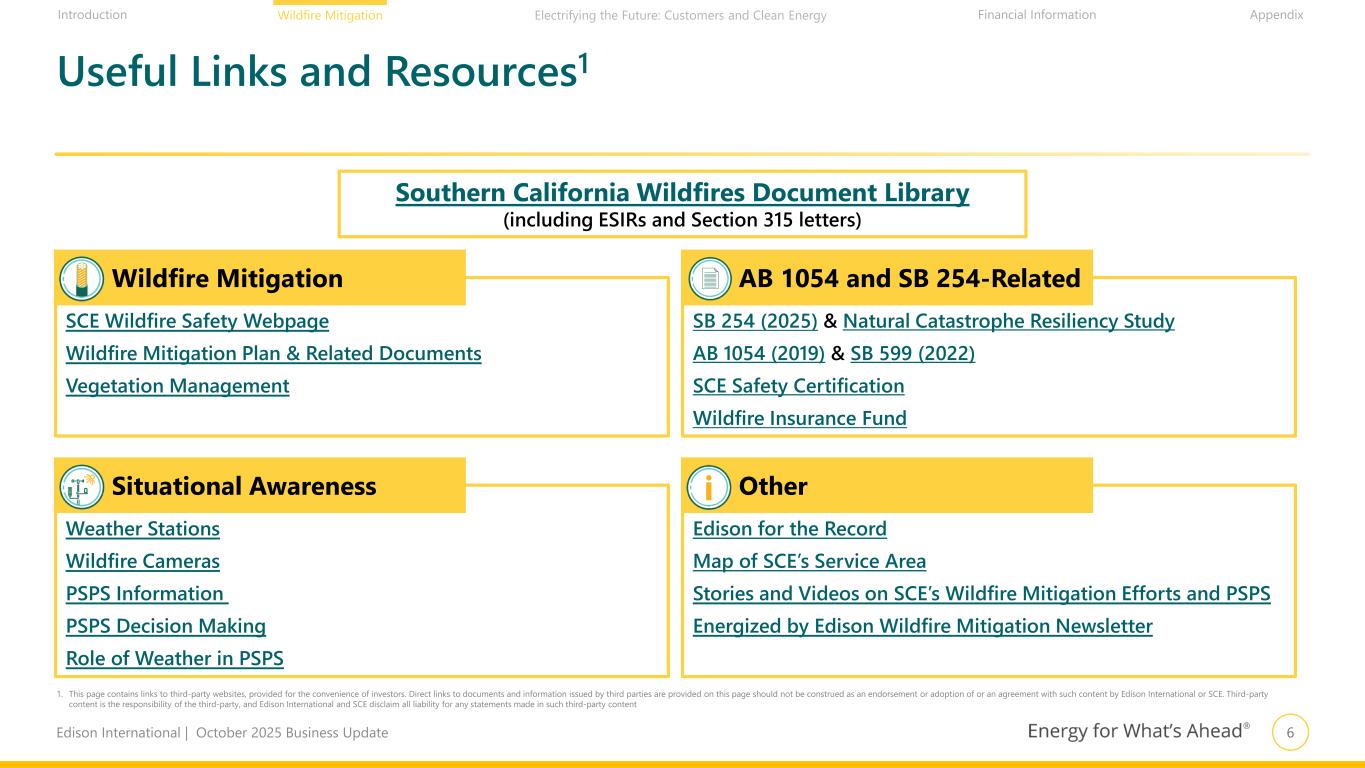This screenshot has width=1365, height=768.
Task: Click the Other section info icon
Action: [x=710, y=487]
